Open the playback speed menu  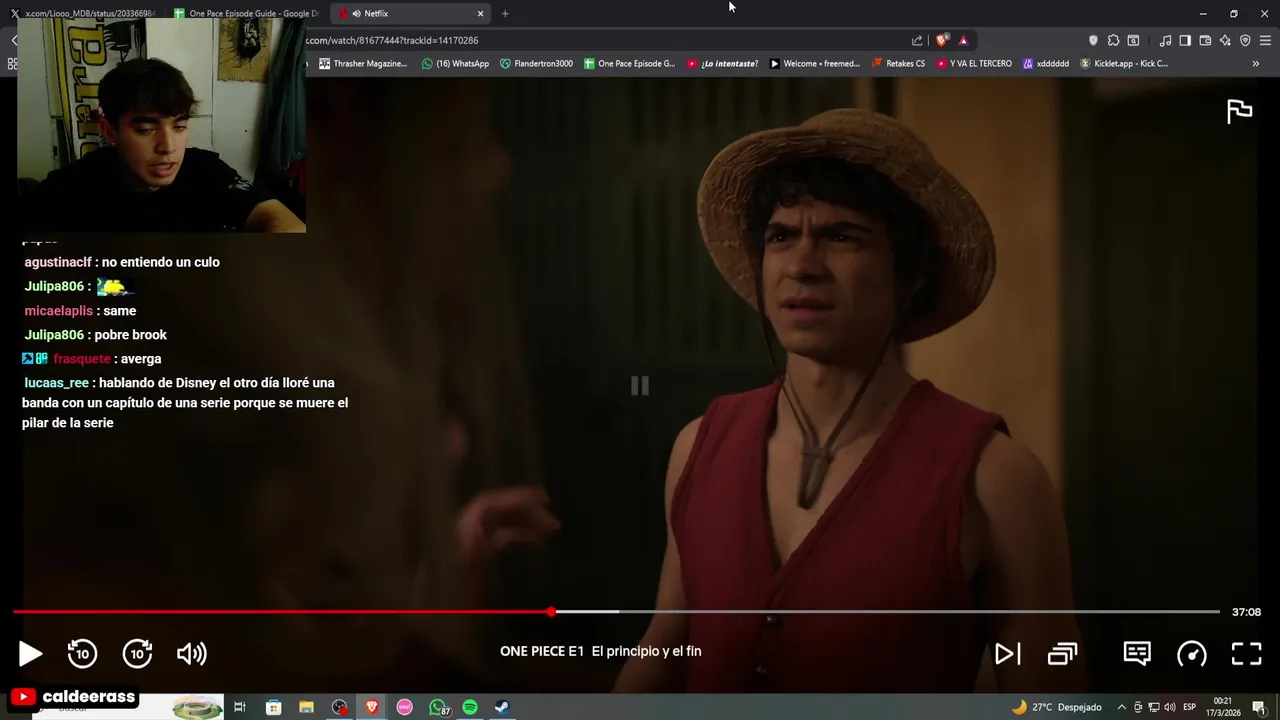pos(1192,654)
